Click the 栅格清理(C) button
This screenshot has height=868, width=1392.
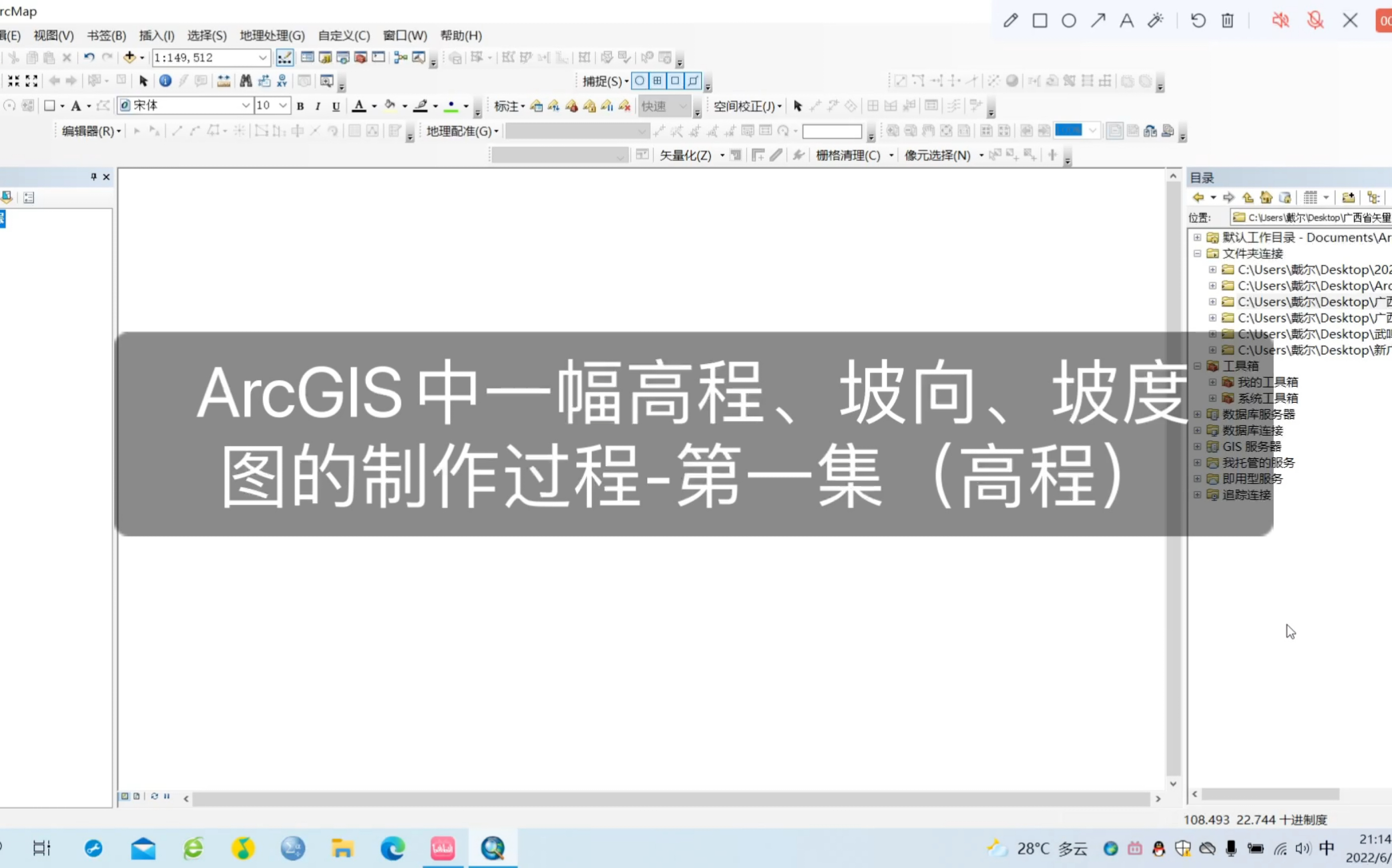click(848, 156)
